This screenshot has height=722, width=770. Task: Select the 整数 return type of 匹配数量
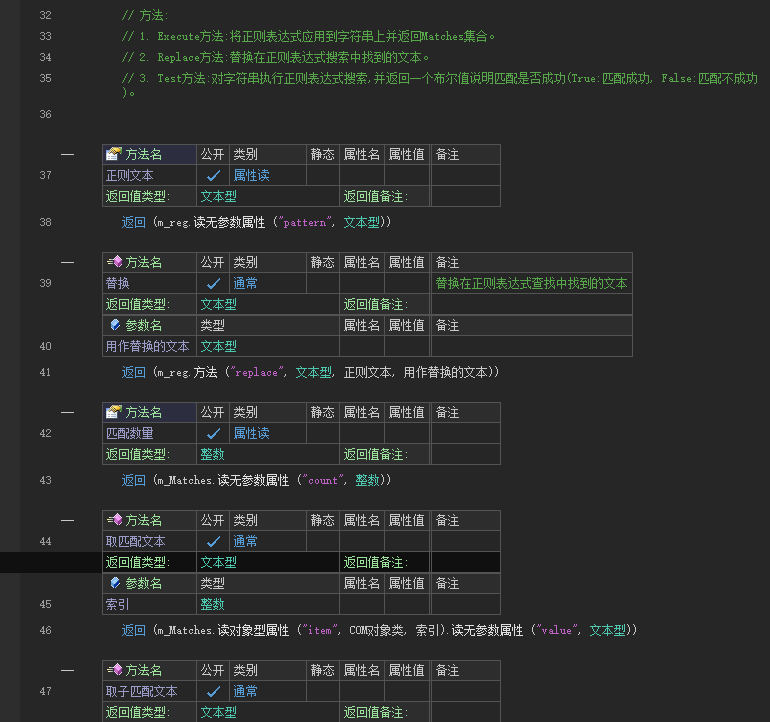212,455
